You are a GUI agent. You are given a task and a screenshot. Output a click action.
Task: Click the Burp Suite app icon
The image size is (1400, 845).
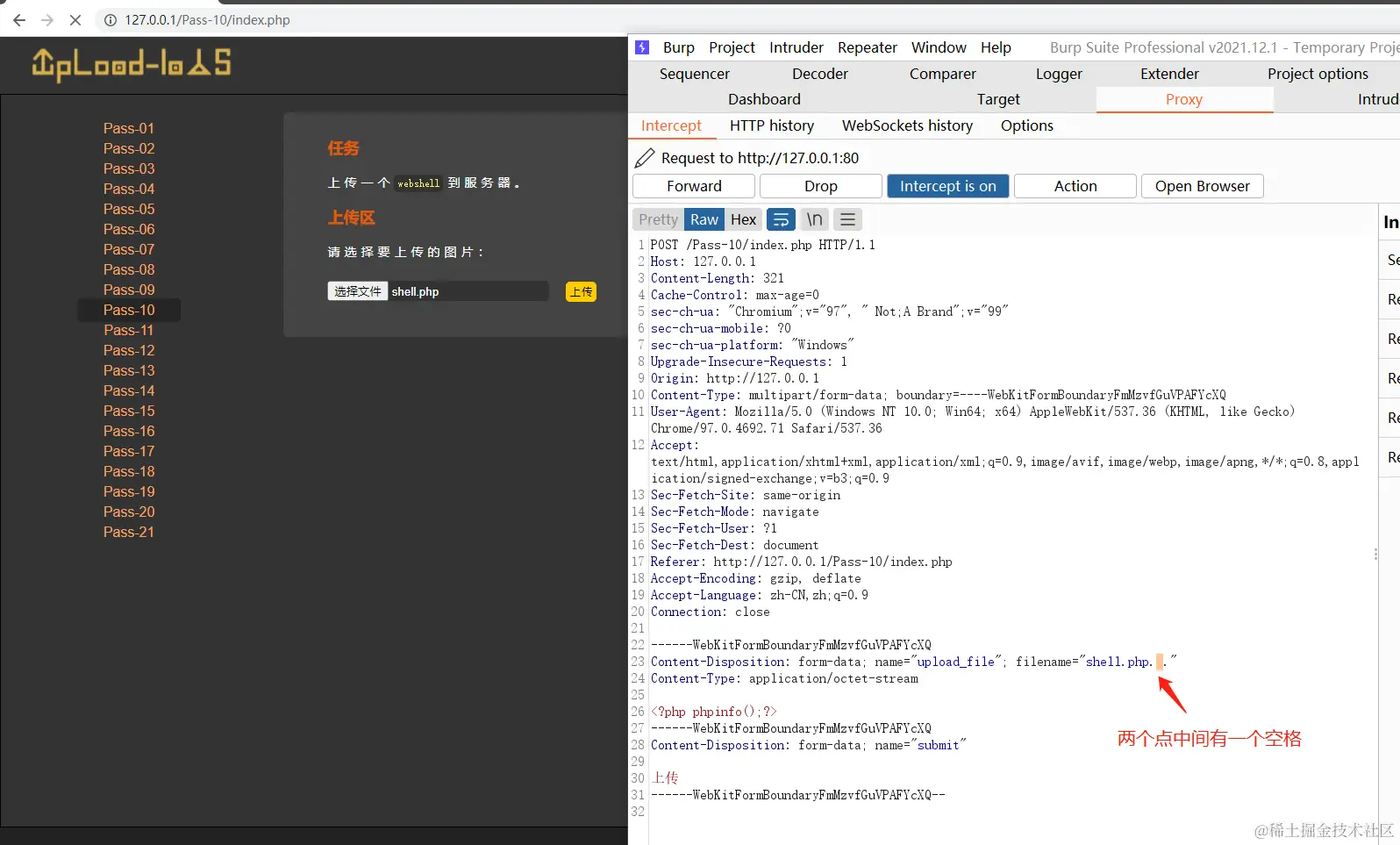coord(642,47)
